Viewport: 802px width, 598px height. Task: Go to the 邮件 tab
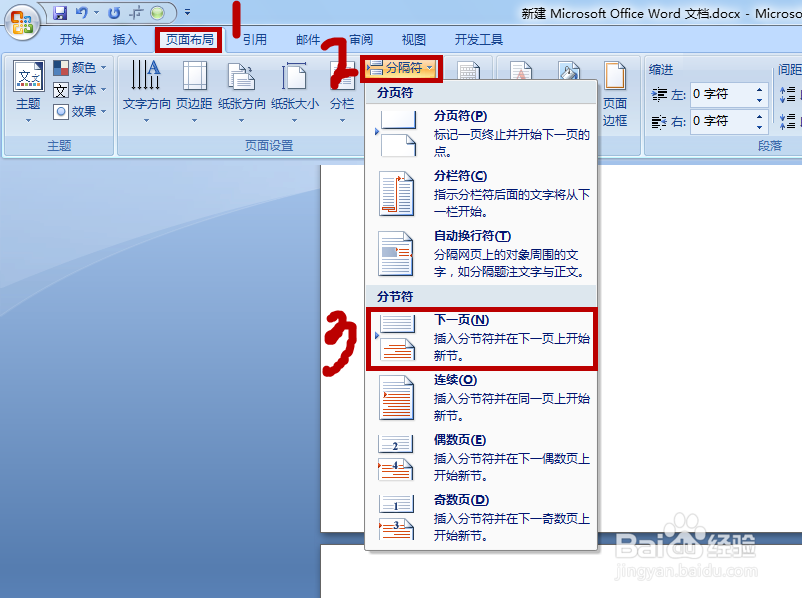pyautogui.click(x=308, y=39)
